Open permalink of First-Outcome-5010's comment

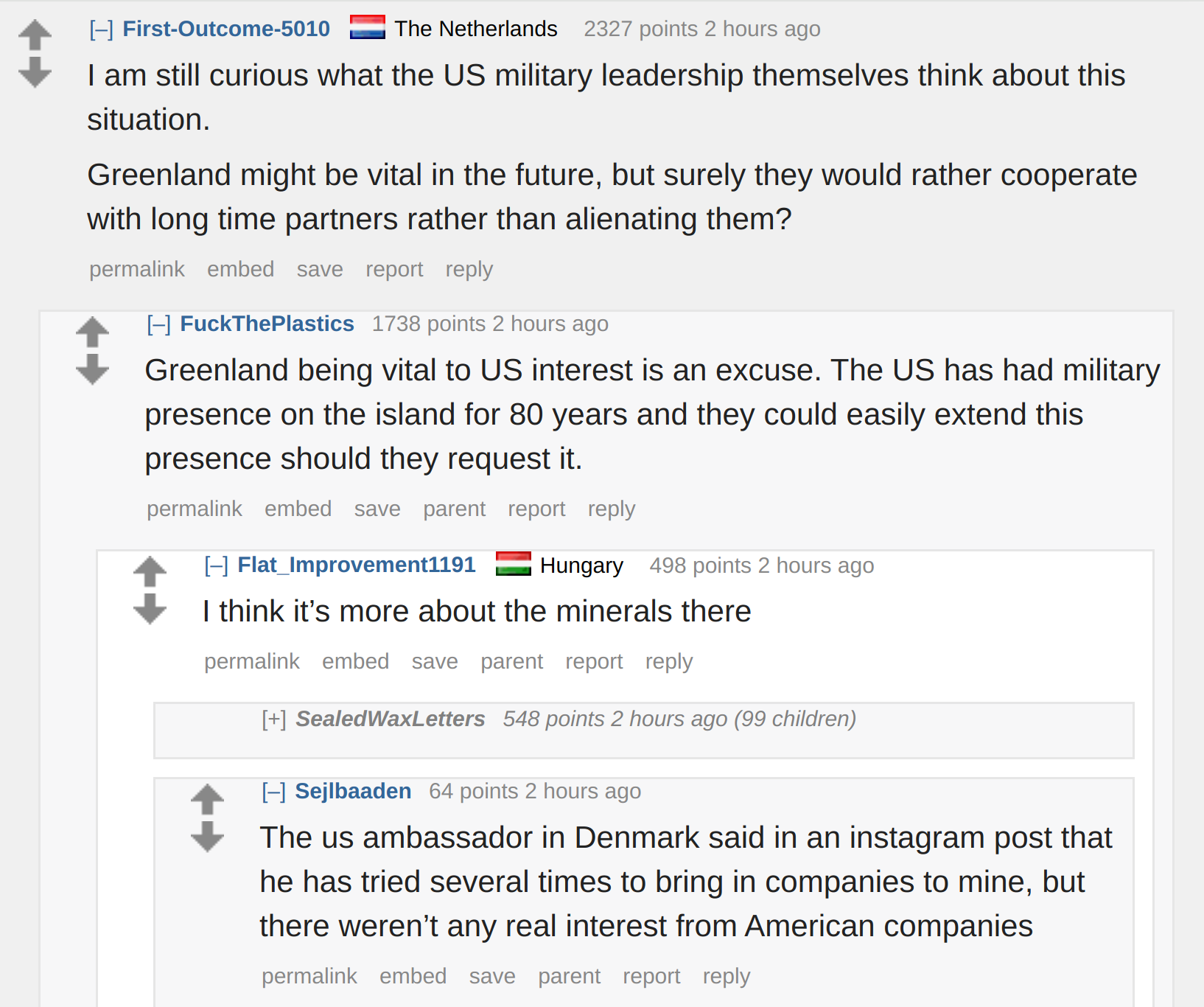point(137,269)
